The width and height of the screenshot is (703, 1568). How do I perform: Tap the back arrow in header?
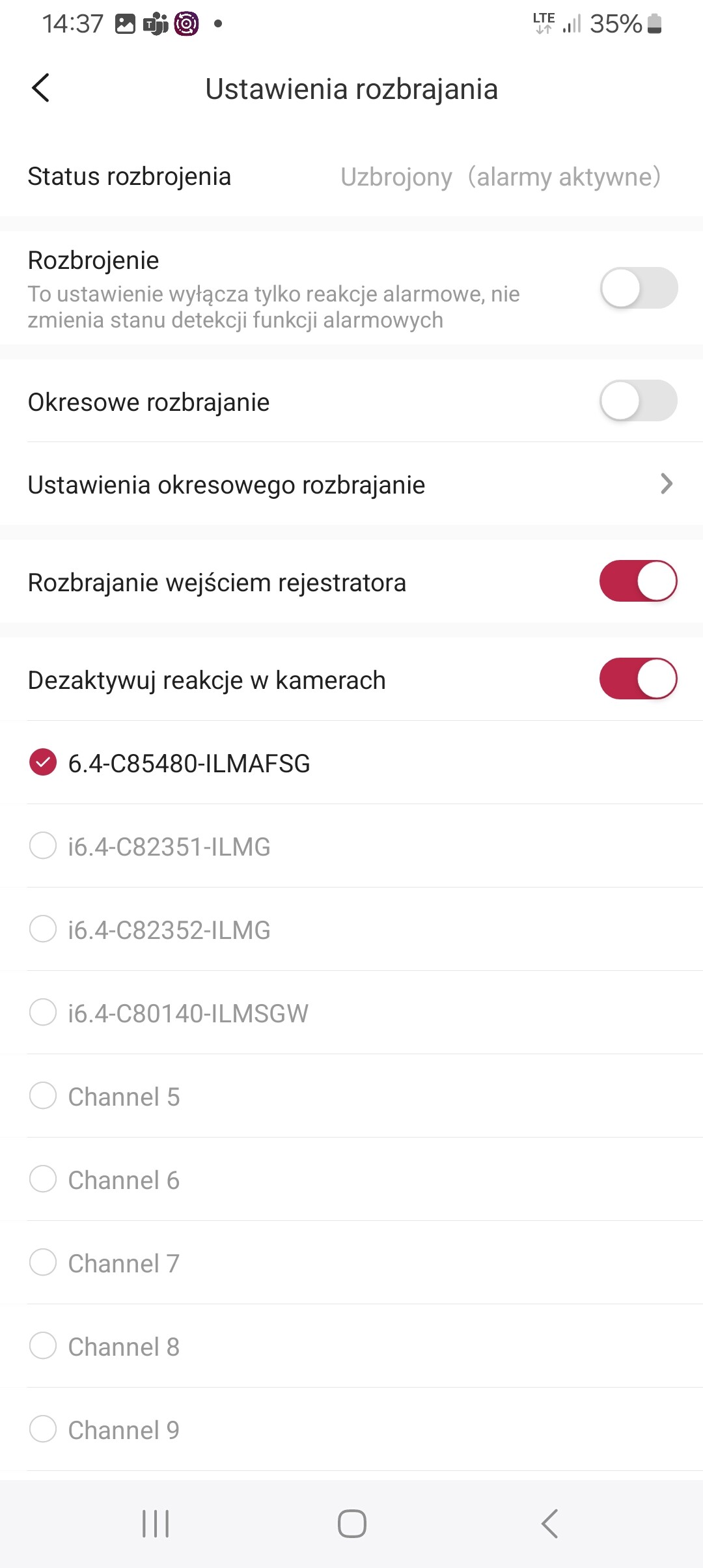click(x=40, y=88)
